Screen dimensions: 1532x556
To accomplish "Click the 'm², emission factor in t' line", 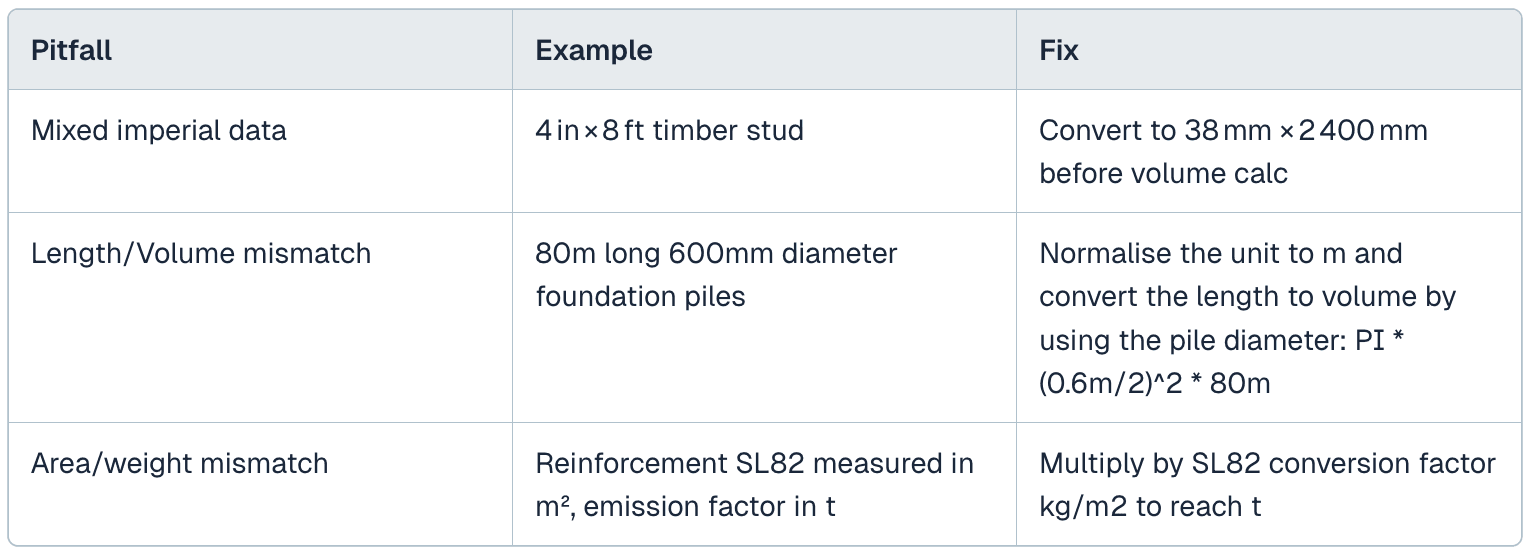I will (685, 506).
